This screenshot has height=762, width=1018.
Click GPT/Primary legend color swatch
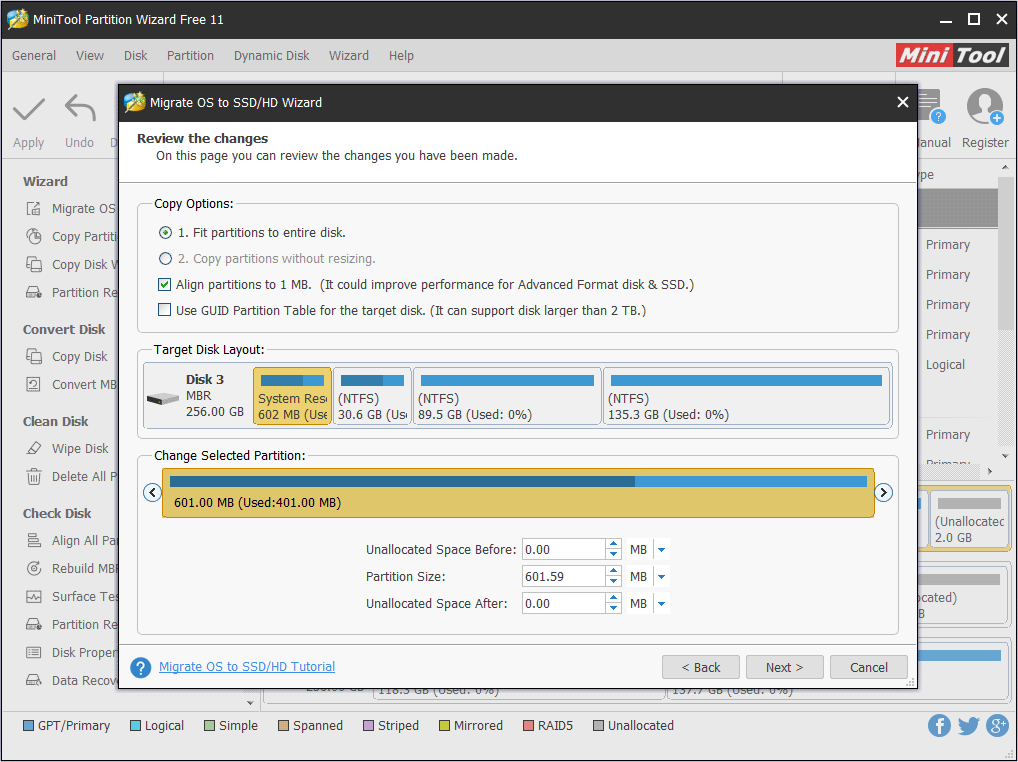click(28, 726)
